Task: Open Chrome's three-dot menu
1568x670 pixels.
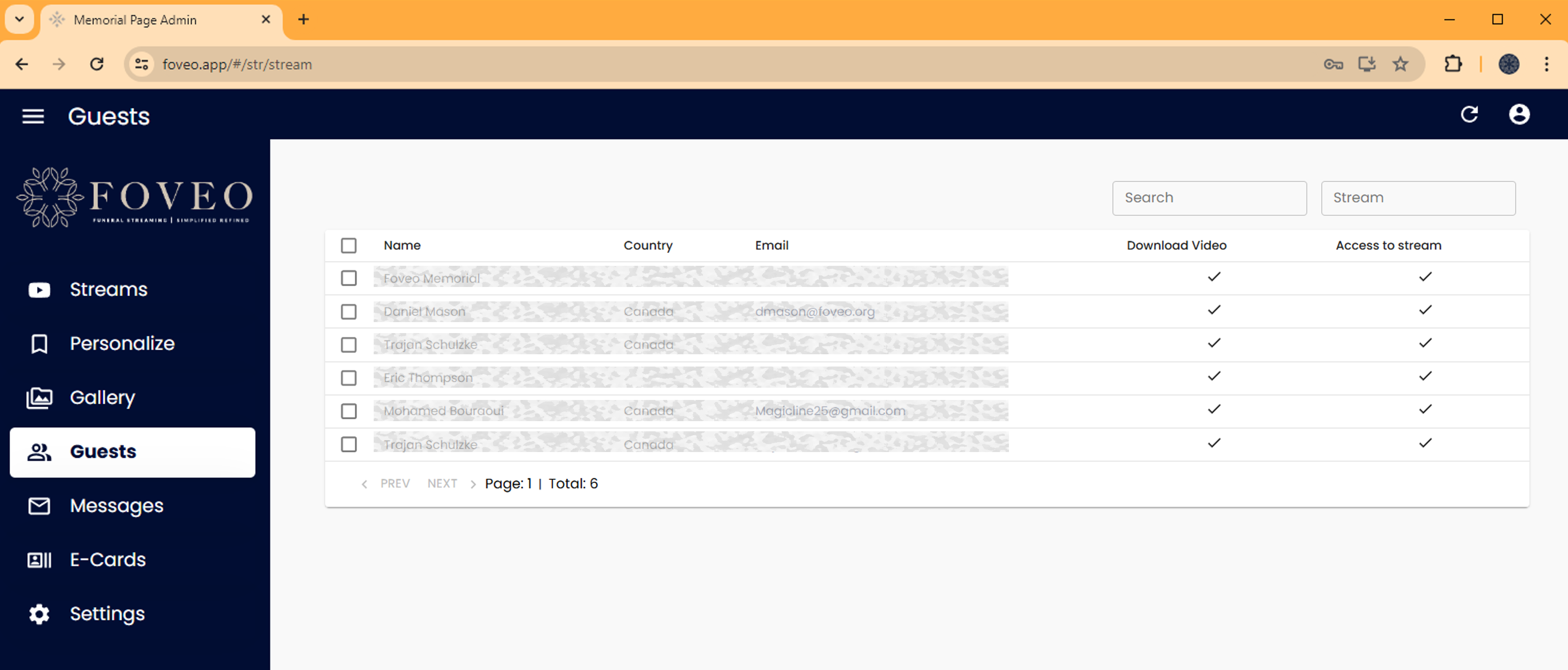Action: pyautogui.click(x=1546, y=64)
